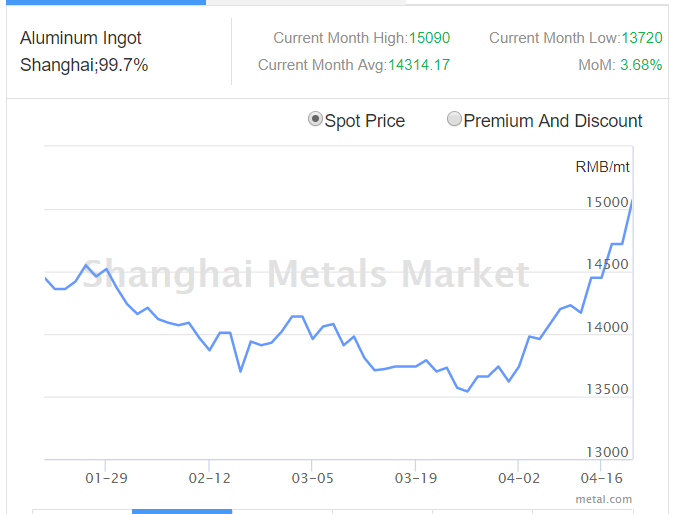Click the 01-29 date label on axis
Image resolution: width=675 pixels, height=514 pixels.
(x=105, y=479)
